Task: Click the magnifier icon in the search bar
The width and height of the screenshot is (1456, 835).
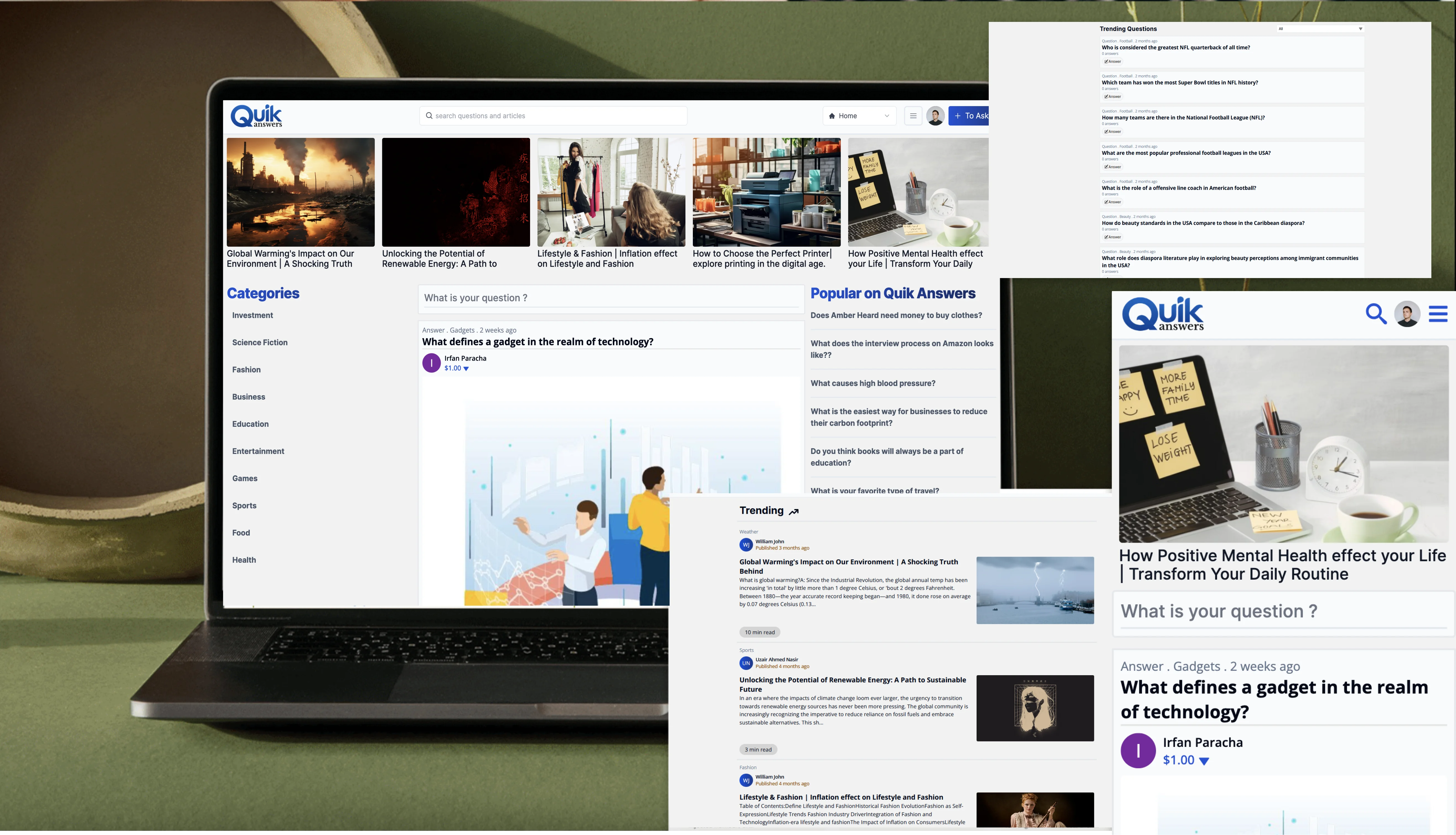Action: [428, 116]
